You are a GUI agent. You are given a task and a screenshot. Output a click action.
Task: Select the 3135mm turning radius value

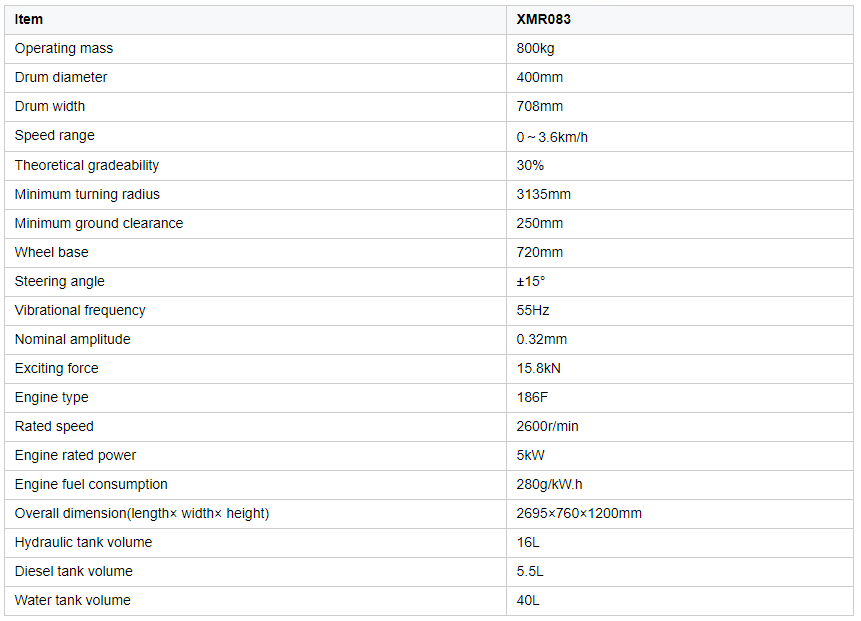coord(543,194)
